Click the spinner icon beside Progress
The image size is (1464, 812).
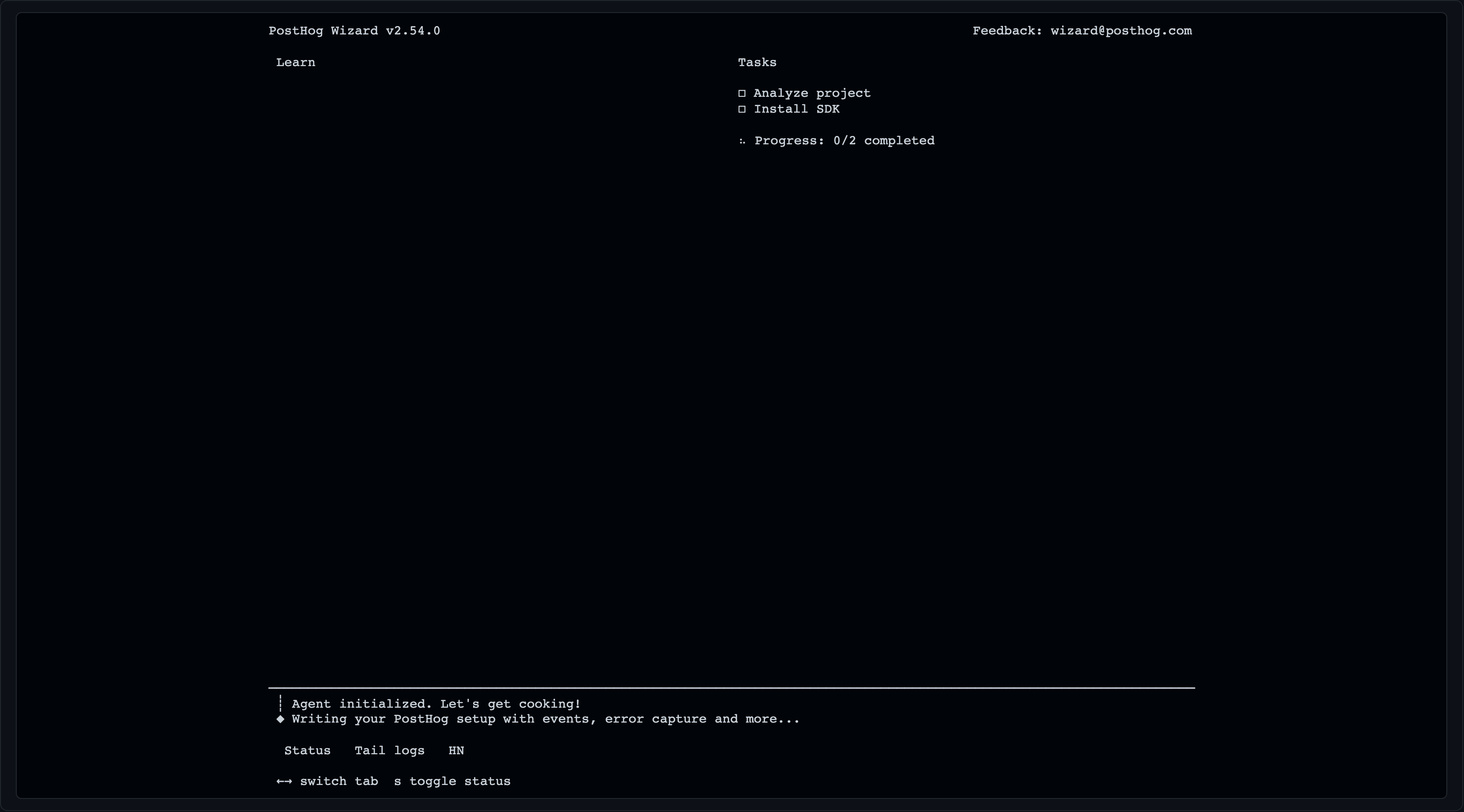[x=742, y=141]
